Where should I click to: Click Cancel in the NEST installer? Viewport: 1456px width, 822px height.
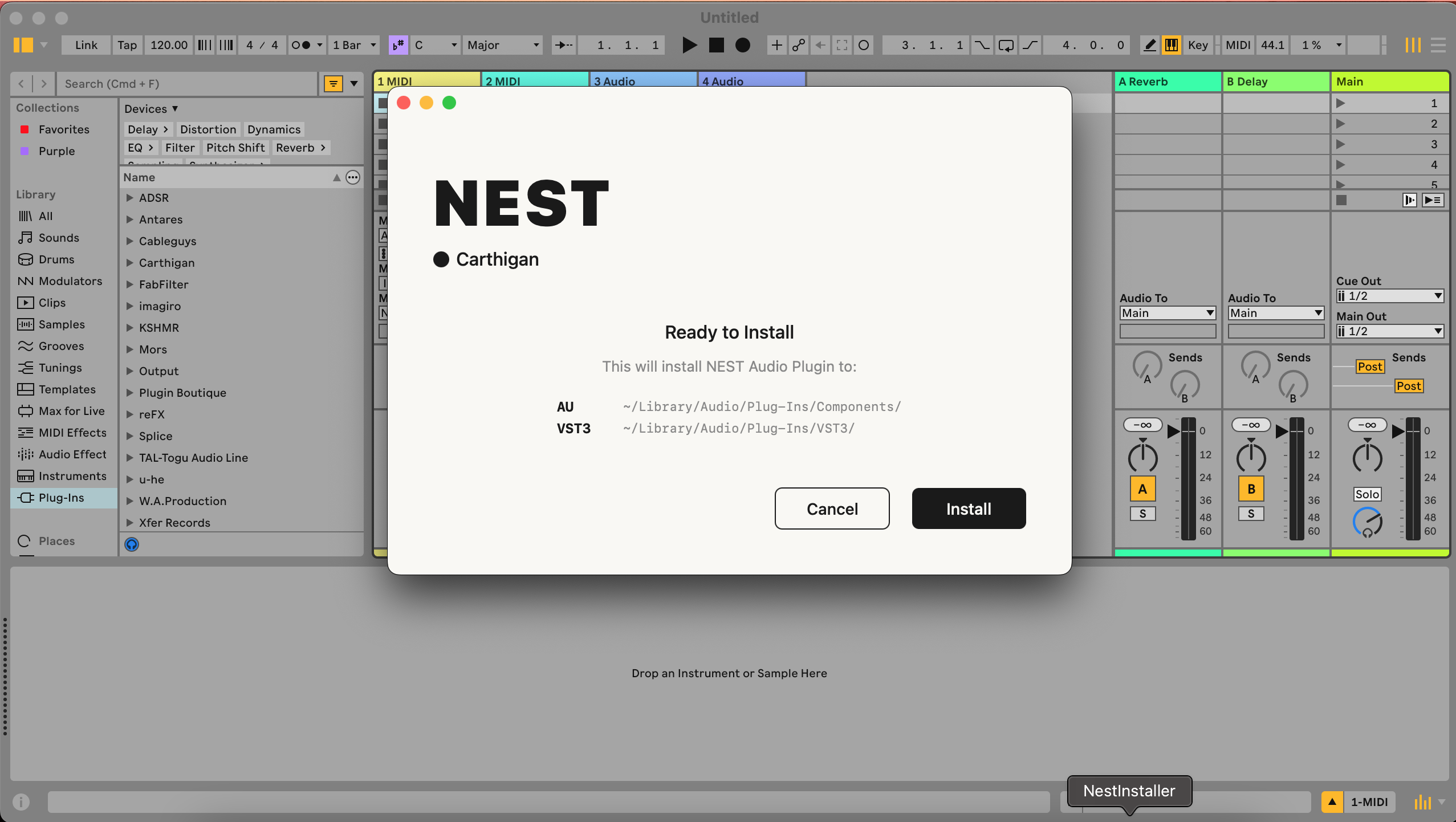[832, 508]
